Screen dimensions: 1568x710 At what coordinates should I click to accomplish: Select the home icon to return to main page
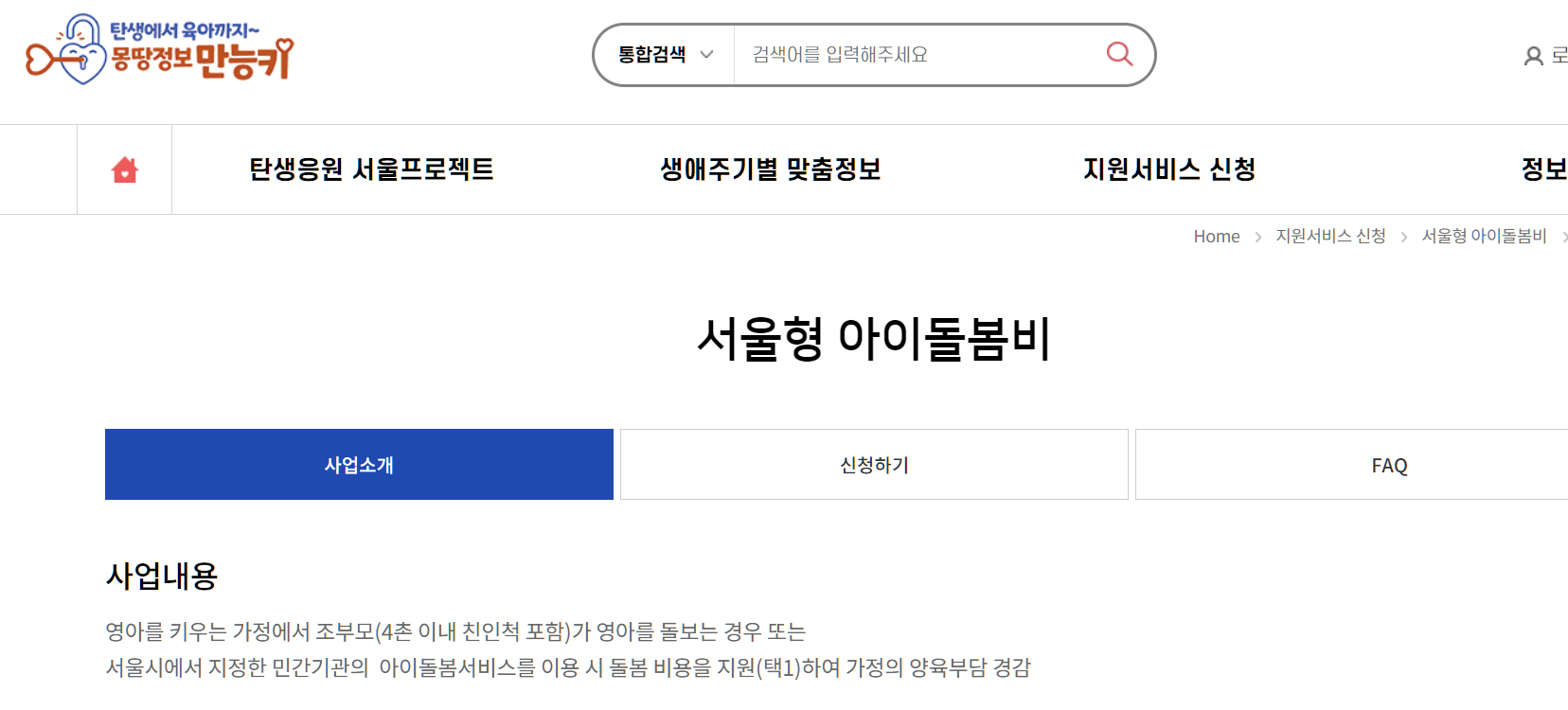pyautogui.click(x=124, y=169)
